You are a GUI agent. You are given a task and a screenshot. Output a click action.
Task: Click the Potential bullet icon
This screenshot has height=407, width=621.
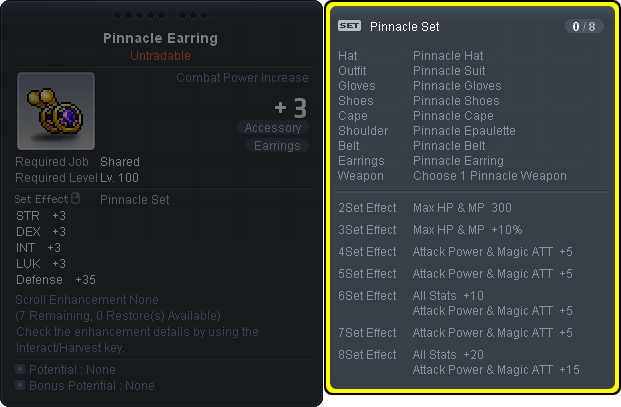pos(20,369)
